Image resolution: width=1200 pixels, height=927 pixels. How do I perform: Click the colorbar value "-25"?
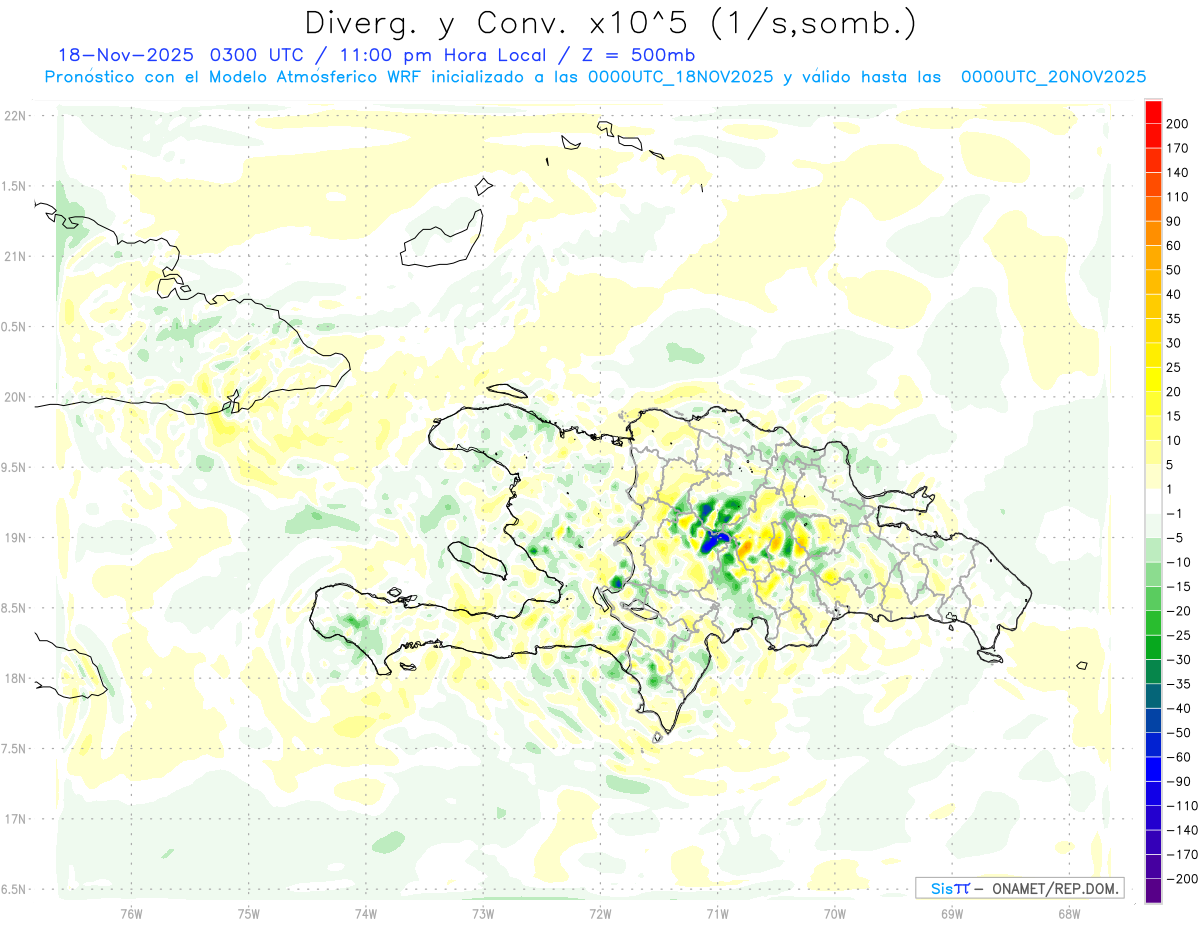[x=1178, y=635]
